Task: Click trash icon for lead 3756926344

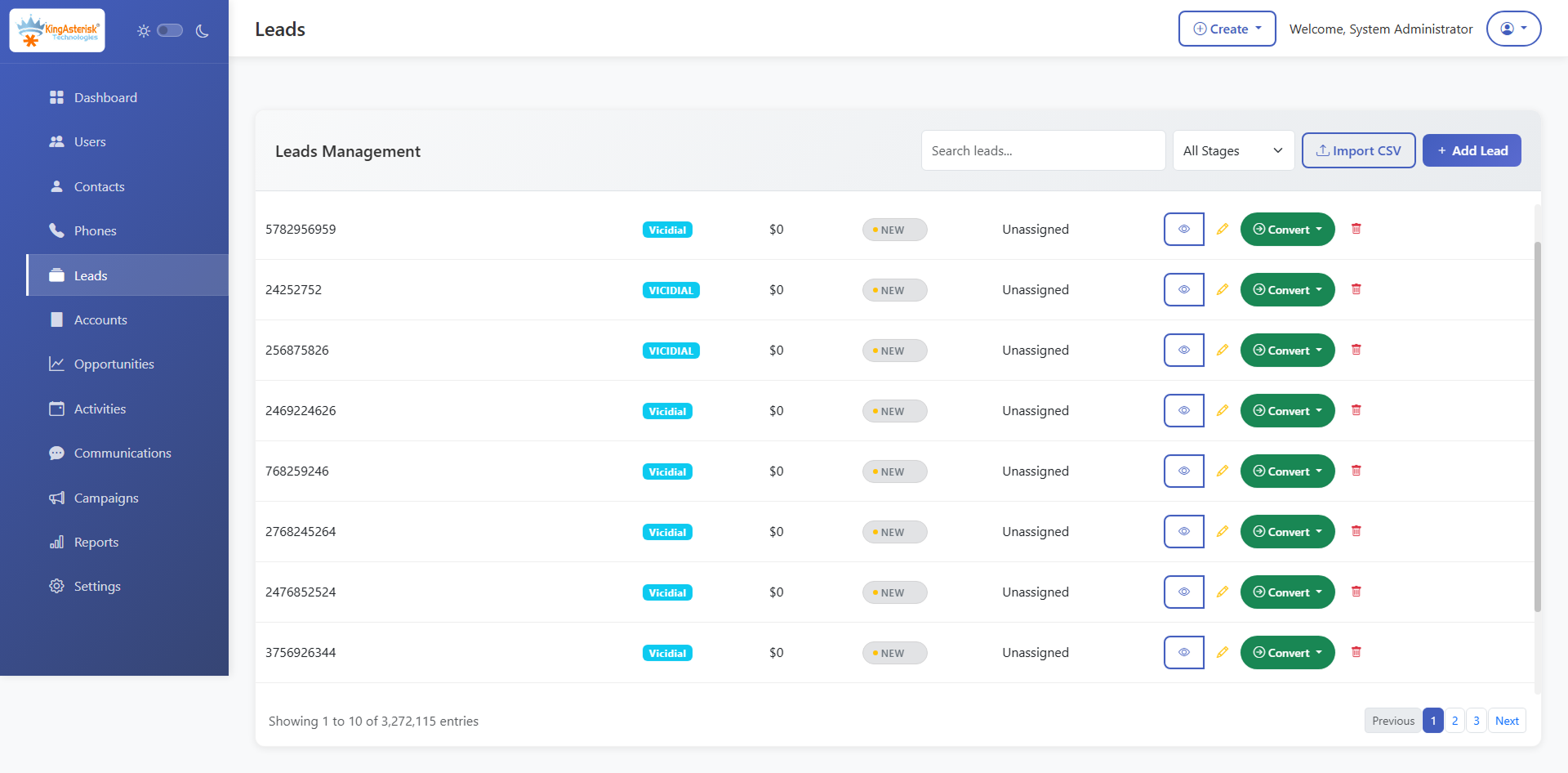Action: pos(1356,652)
